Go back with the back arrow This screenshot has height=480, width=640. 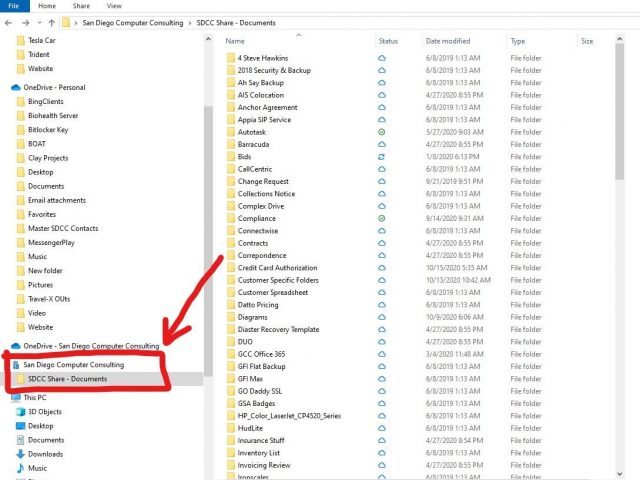click(8, 23)
